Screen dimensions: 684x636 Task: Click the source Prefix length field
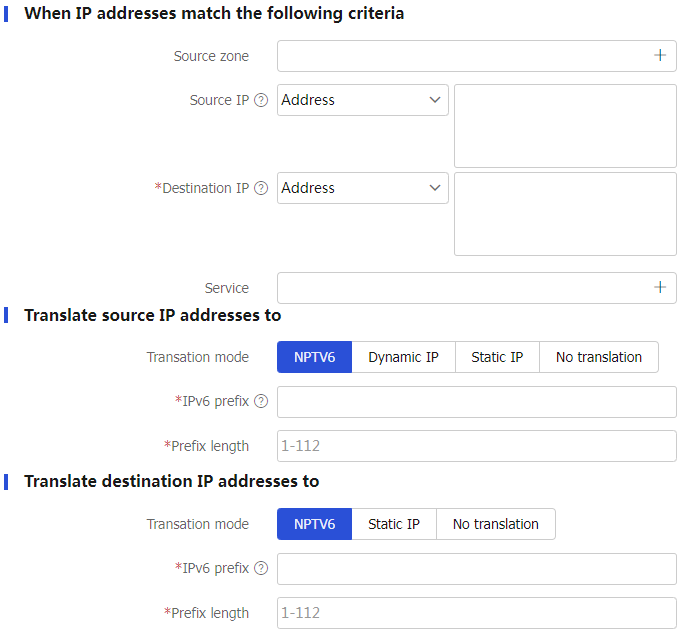click(x=477, y=446)
